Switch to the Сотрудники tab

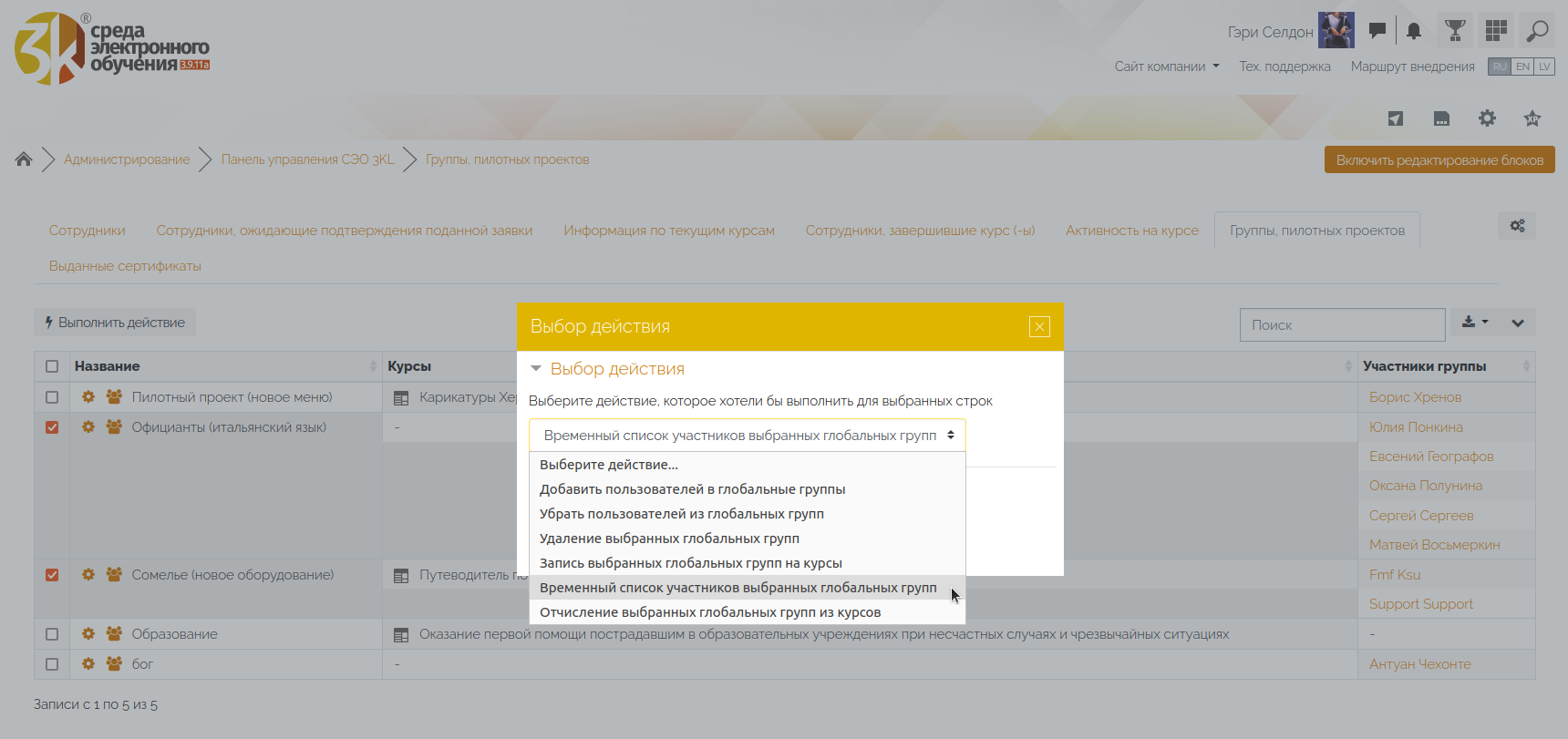[88, 231]
